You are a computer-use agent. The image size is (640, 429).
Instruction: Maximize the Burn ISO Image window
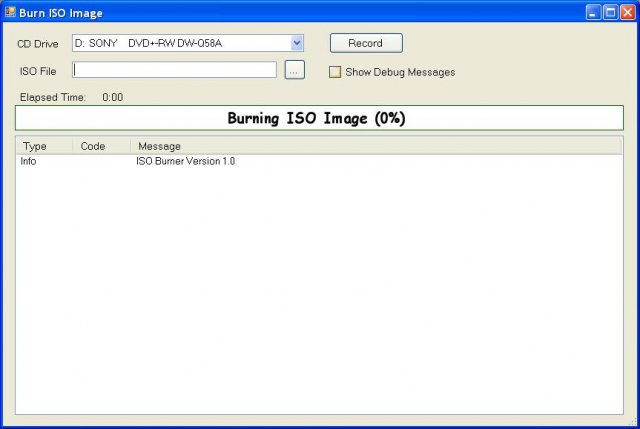point(611,13)
